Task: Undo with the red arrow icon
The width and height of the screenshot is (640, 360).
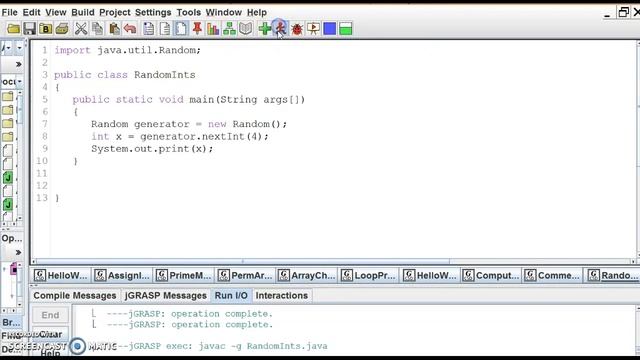Action: (130, 29)
